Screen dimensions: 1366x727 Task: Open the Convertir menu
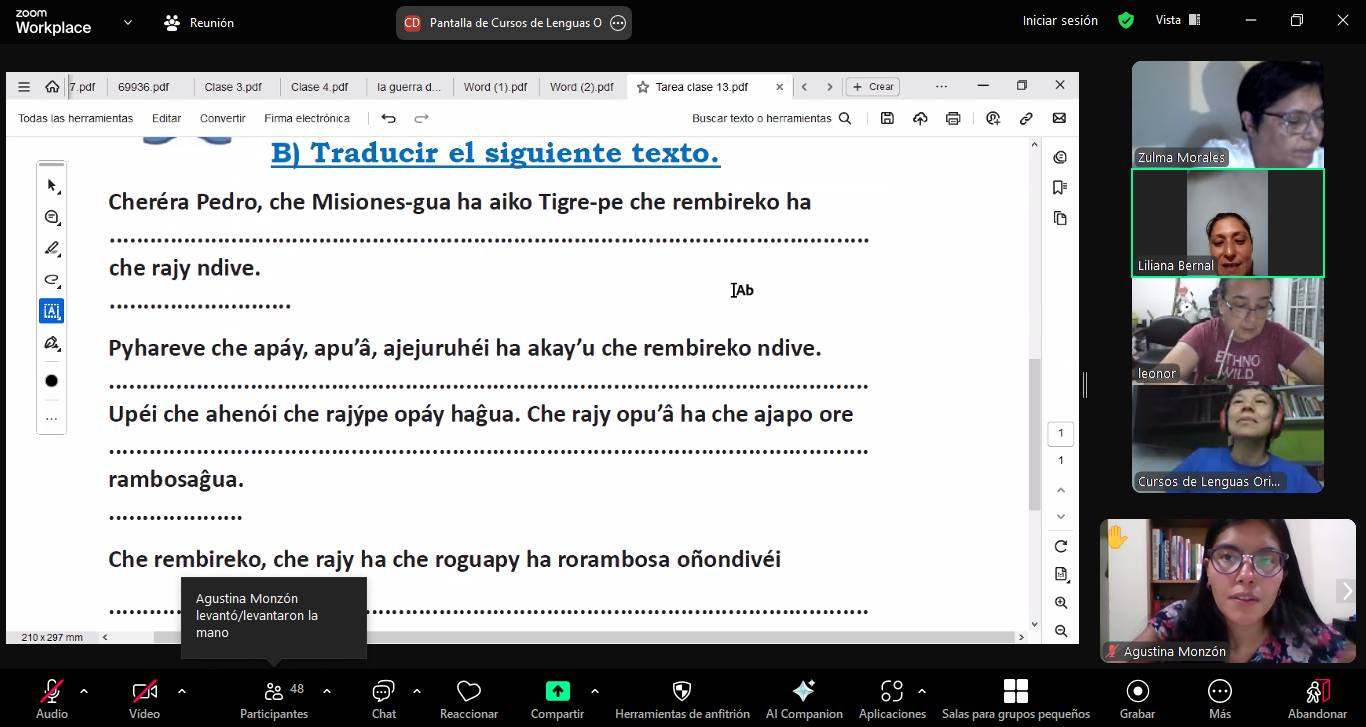(x=222, y=118)
